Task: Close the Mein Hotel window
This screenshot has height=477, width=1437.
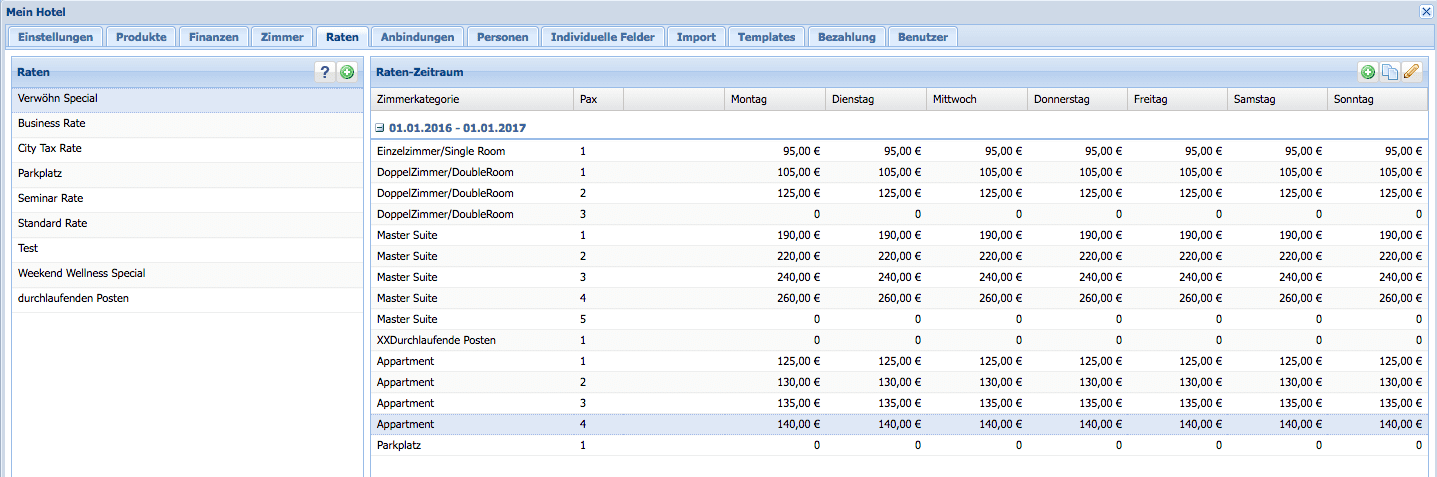Action: click(x=1426, y=11)
